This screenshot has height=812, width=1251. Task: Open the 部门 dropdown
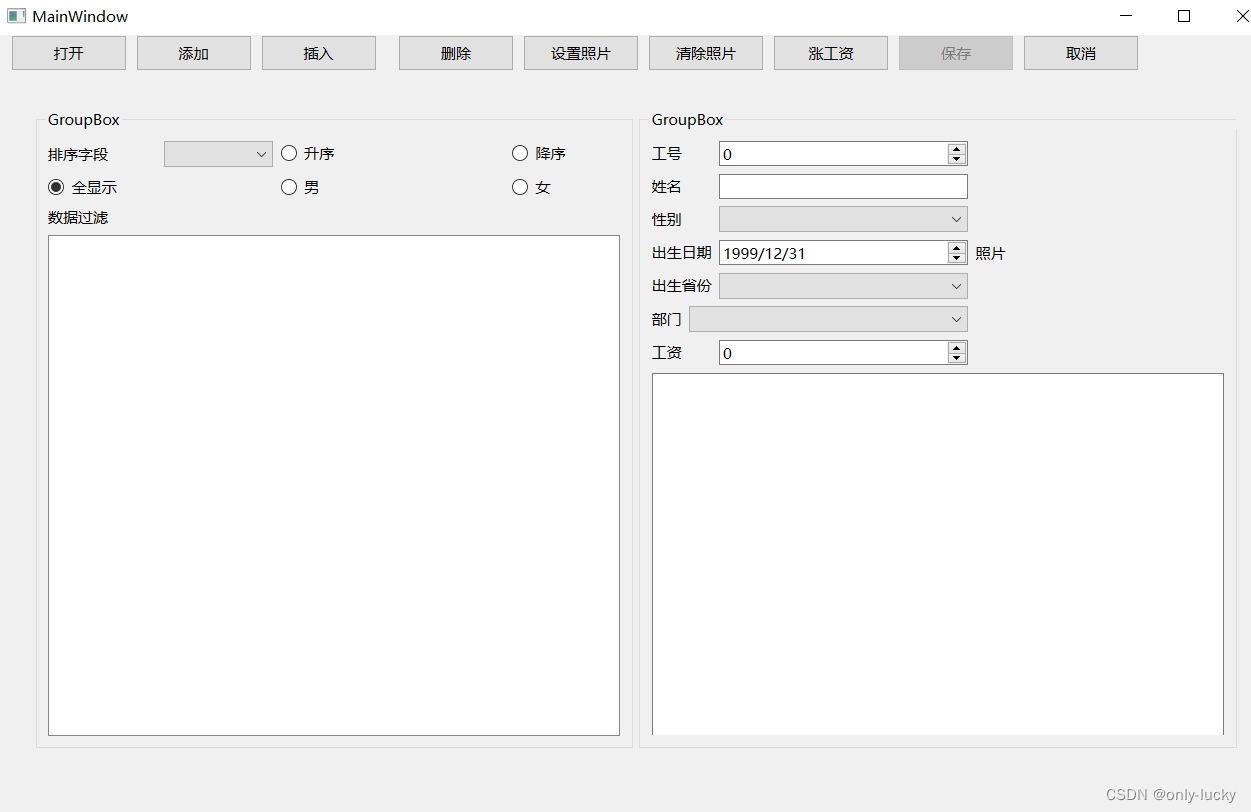[828, 319]
